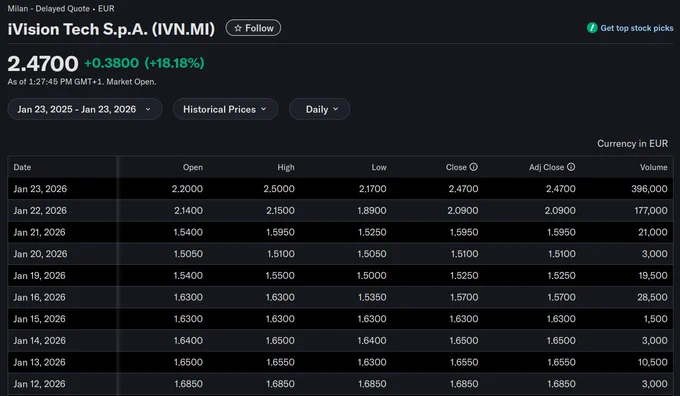Click the Low column header
This screenshot has height=396, width=680.
point(379,167)
